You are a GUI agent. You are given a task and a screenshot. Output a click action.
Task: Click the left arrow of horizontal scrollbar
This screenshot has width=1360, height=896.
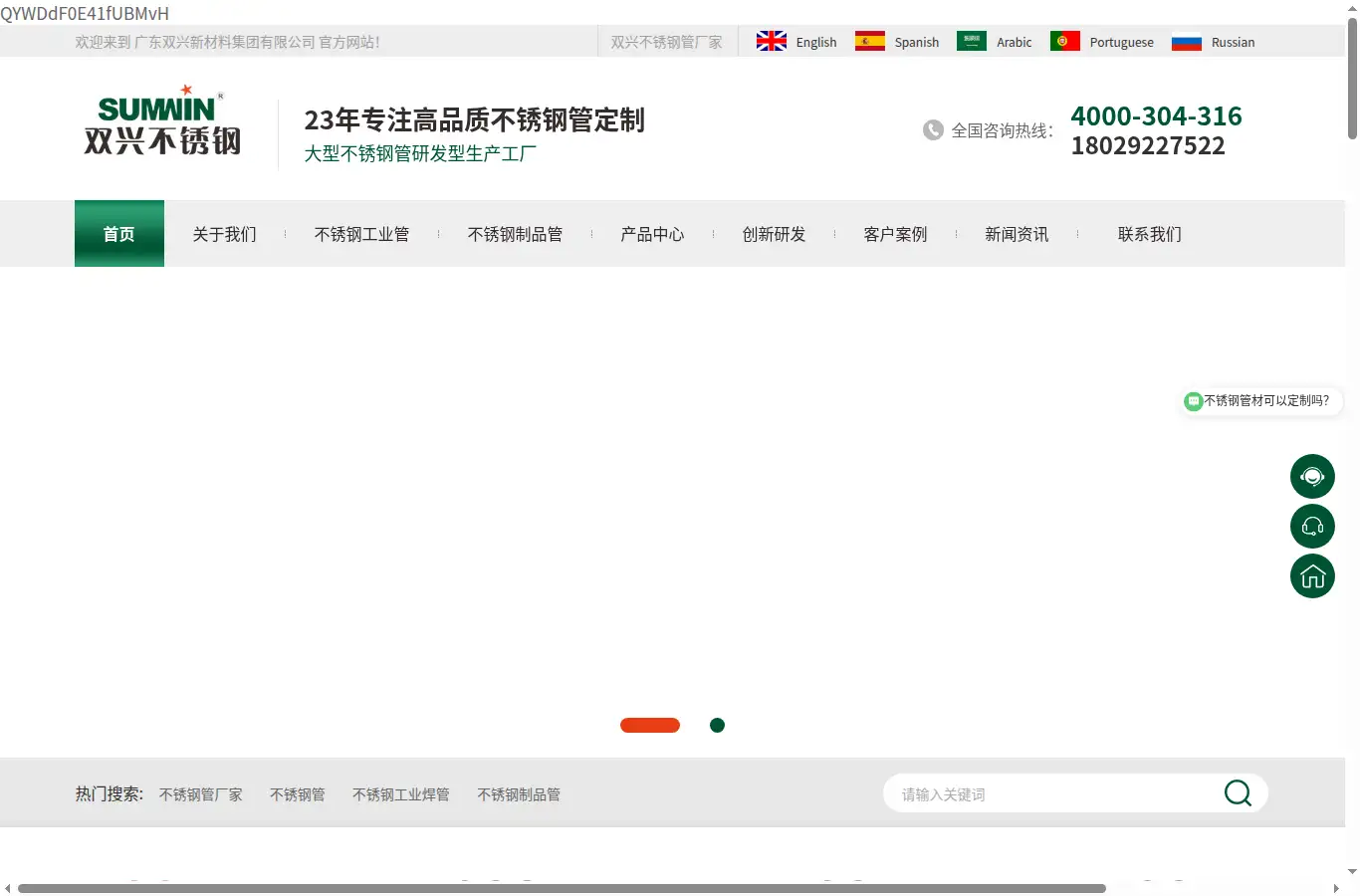point(8,888)
